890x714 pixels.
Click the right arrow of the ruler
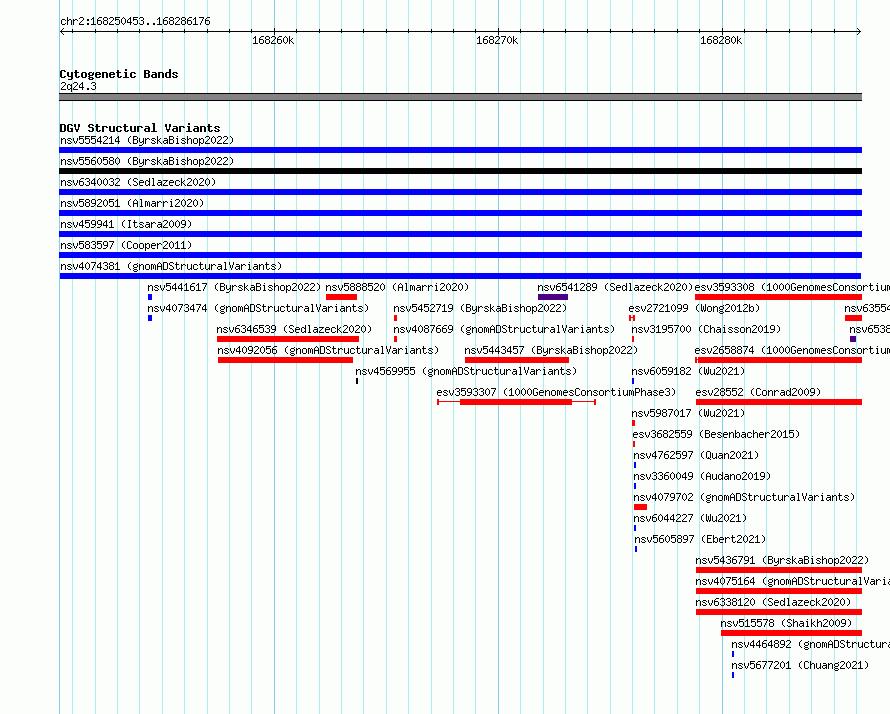(858, 31)
